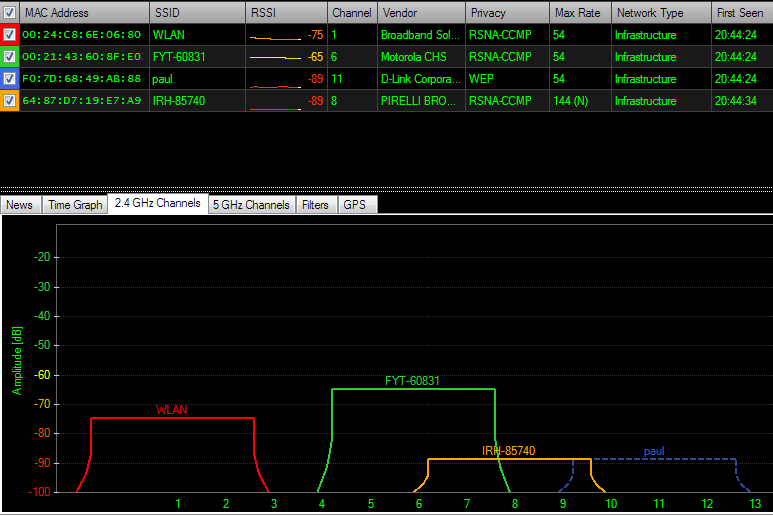Sort the list by MAC Address column
Screen dimensions: 773x516
click(57, 13)
